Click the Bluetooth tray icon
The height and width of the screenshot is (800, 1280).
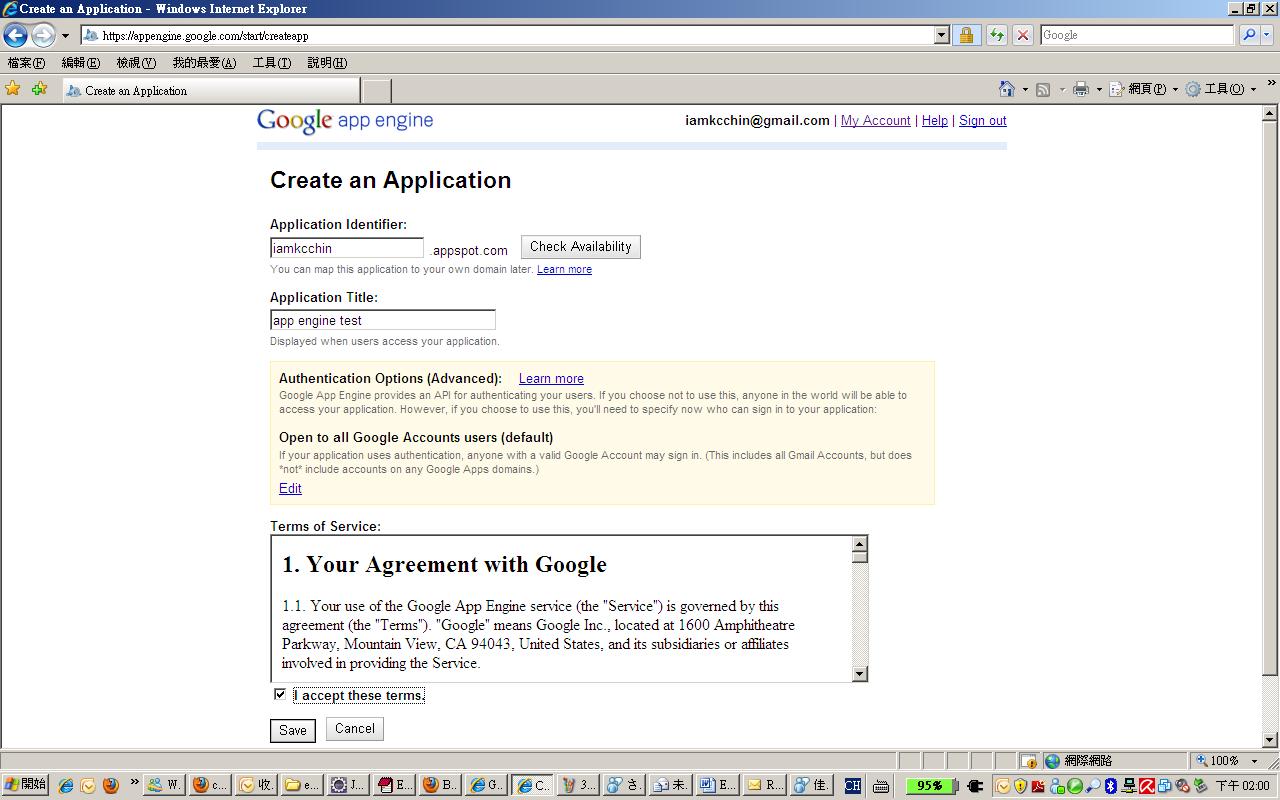pyautogui.click(x=1110, y=785)
